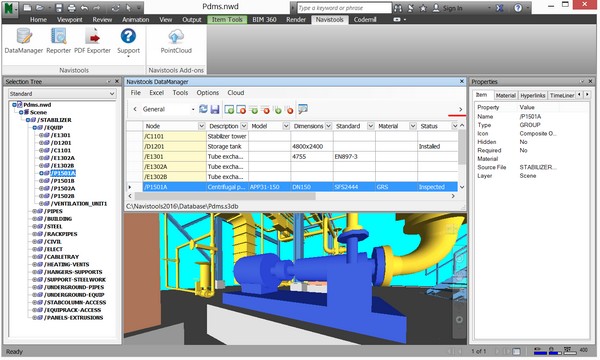Click the keyword search input field
The height and width of the screenshot is (360, 600).
click(x=344, y=8)
